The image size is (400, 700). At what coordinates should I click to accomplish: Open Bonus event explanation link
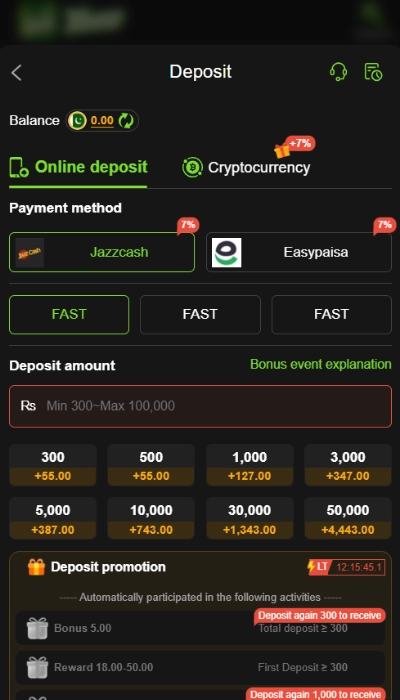[321, 364]
